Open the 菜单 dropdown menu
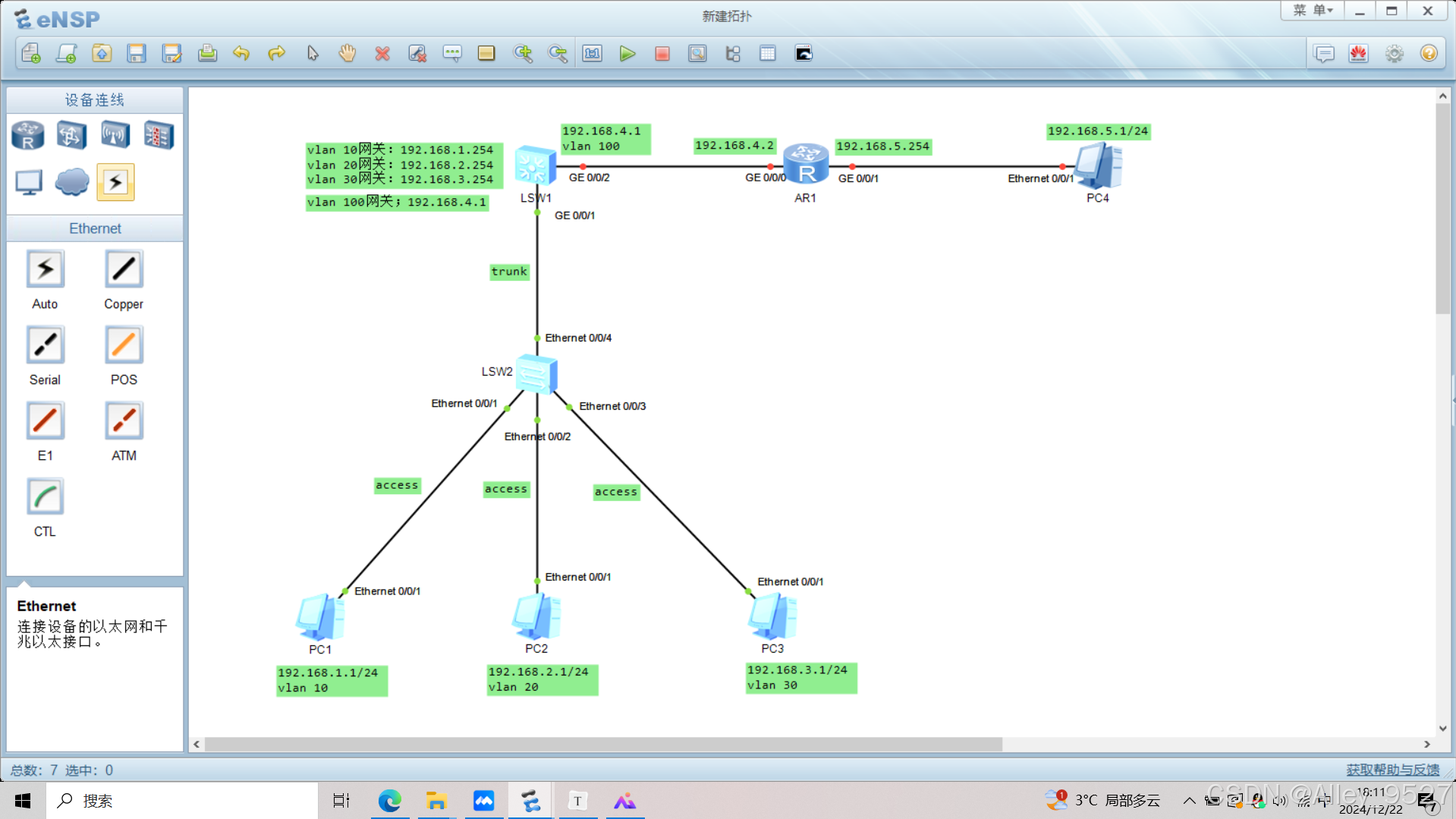 click(x=1313, y=11)
